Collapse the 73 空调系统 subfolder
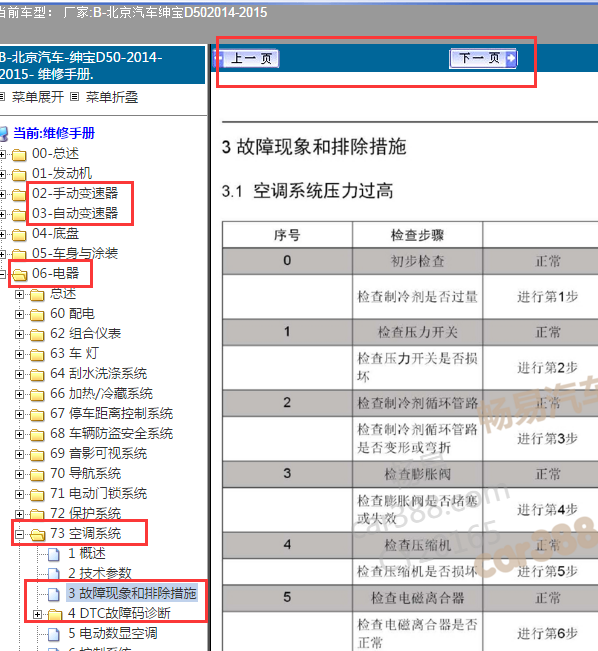 coord(19,534)
